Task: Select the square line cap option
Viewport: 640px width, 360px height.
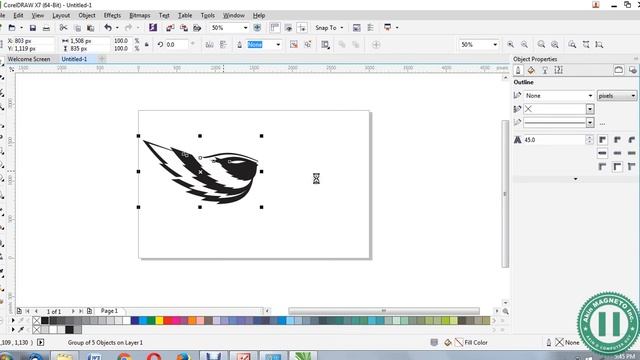Action: click(x=602, y=153)
